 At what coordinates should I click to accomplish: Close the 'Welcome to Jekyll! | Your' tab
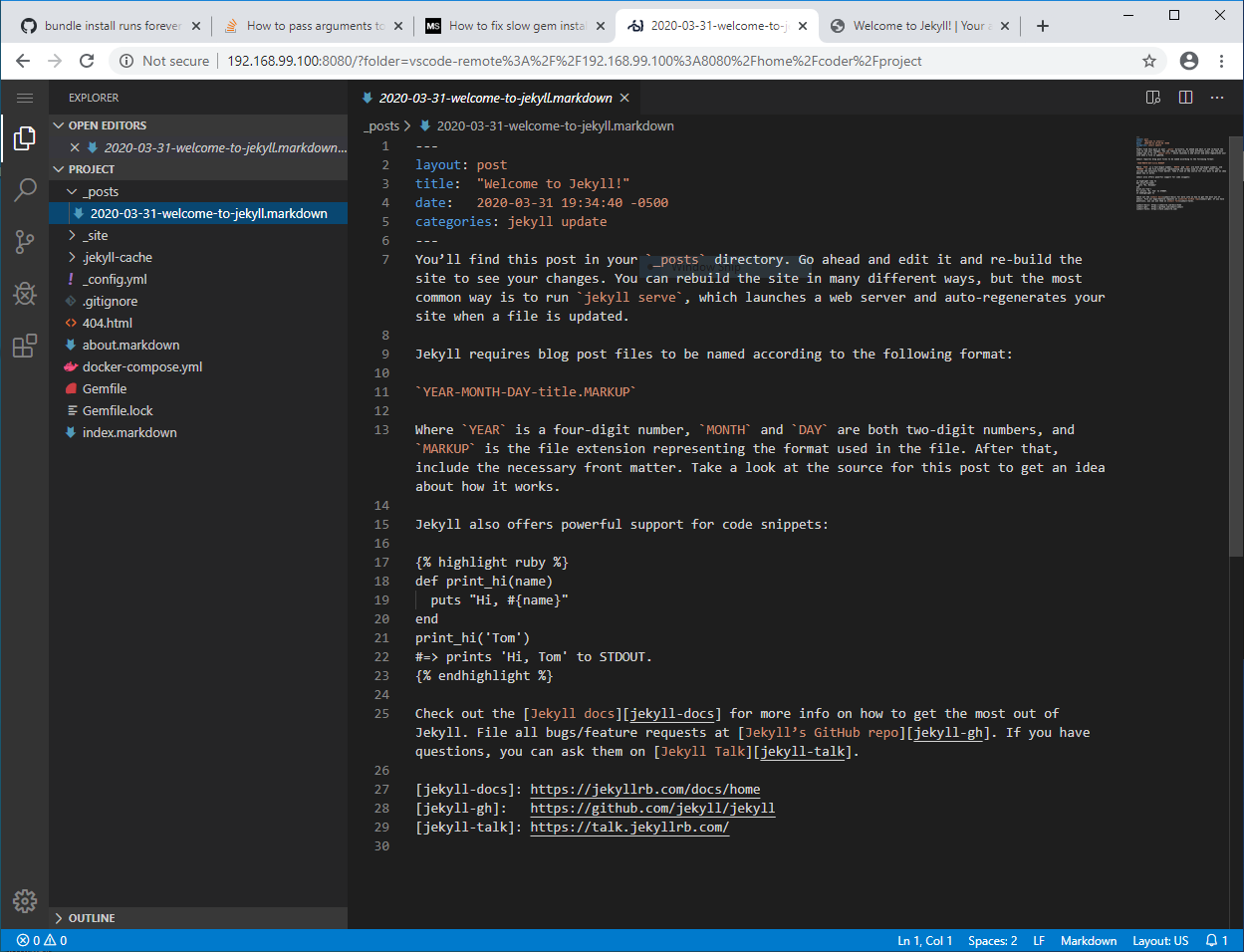coord(1004,26)
